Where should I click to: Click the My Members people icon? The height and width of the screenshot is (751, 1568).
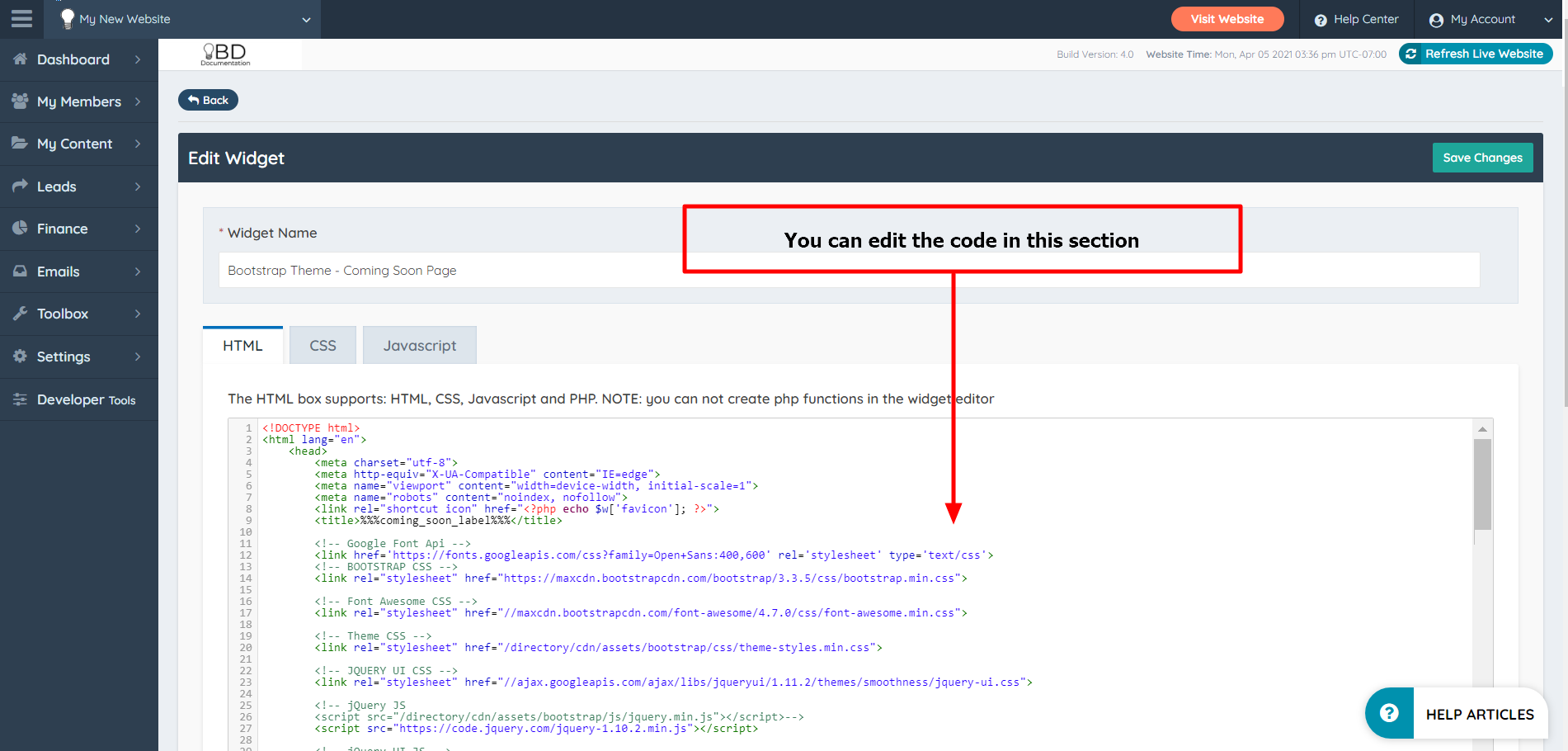pyautogui.click(x=20, y=101)
